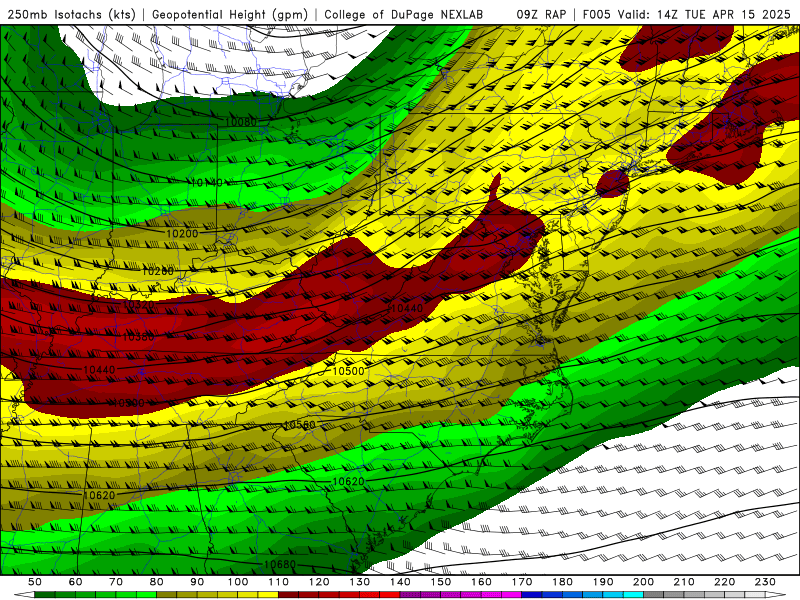Click the 210 knot value on the color scale
This screenshot has width=800, height=600.
[684, 582]
